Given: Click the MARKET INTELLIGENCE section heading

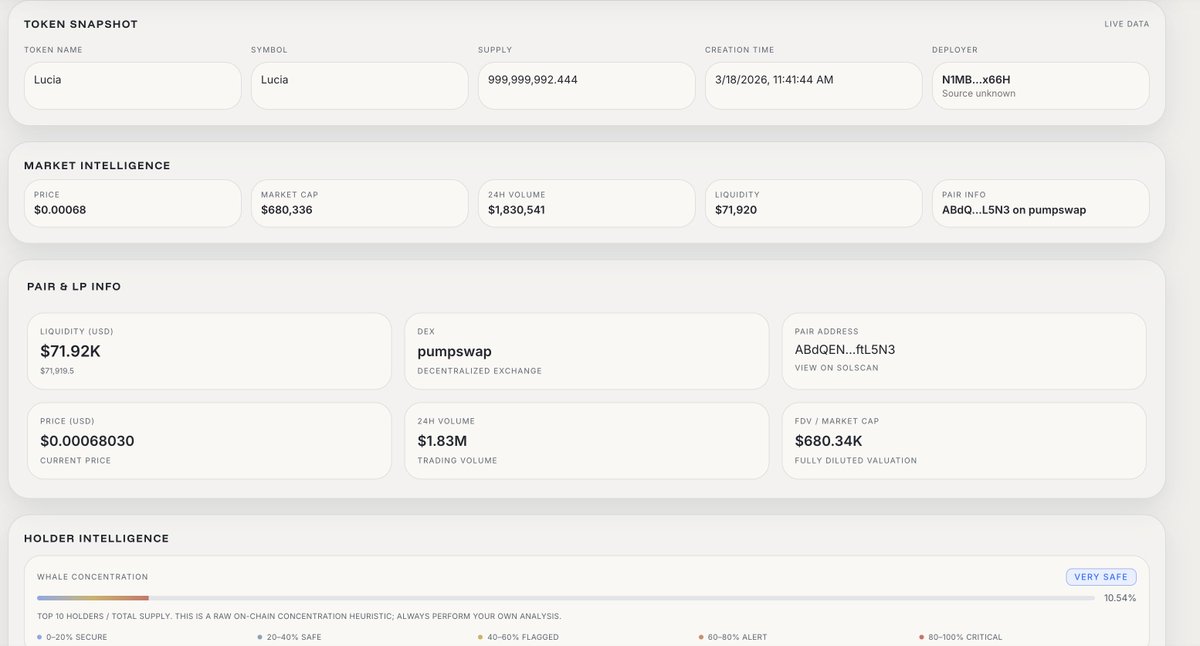Looking at the screenshot, I should pyautogui.click(x=97, y=166).
